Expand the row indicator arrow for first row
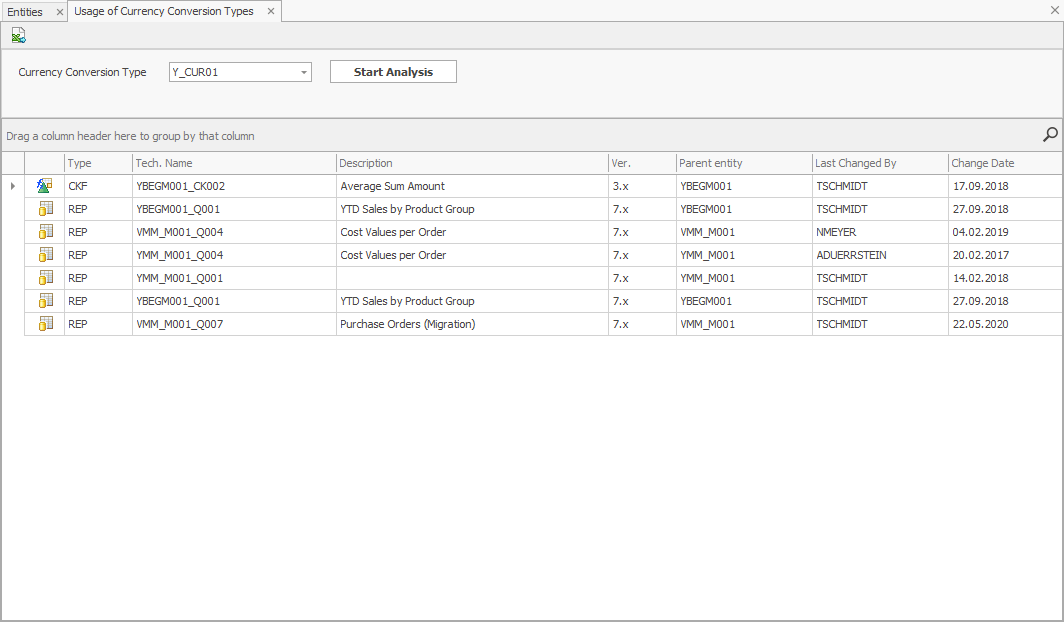The width and height of the screenshot is (1064, 622). tap(12, 186)
